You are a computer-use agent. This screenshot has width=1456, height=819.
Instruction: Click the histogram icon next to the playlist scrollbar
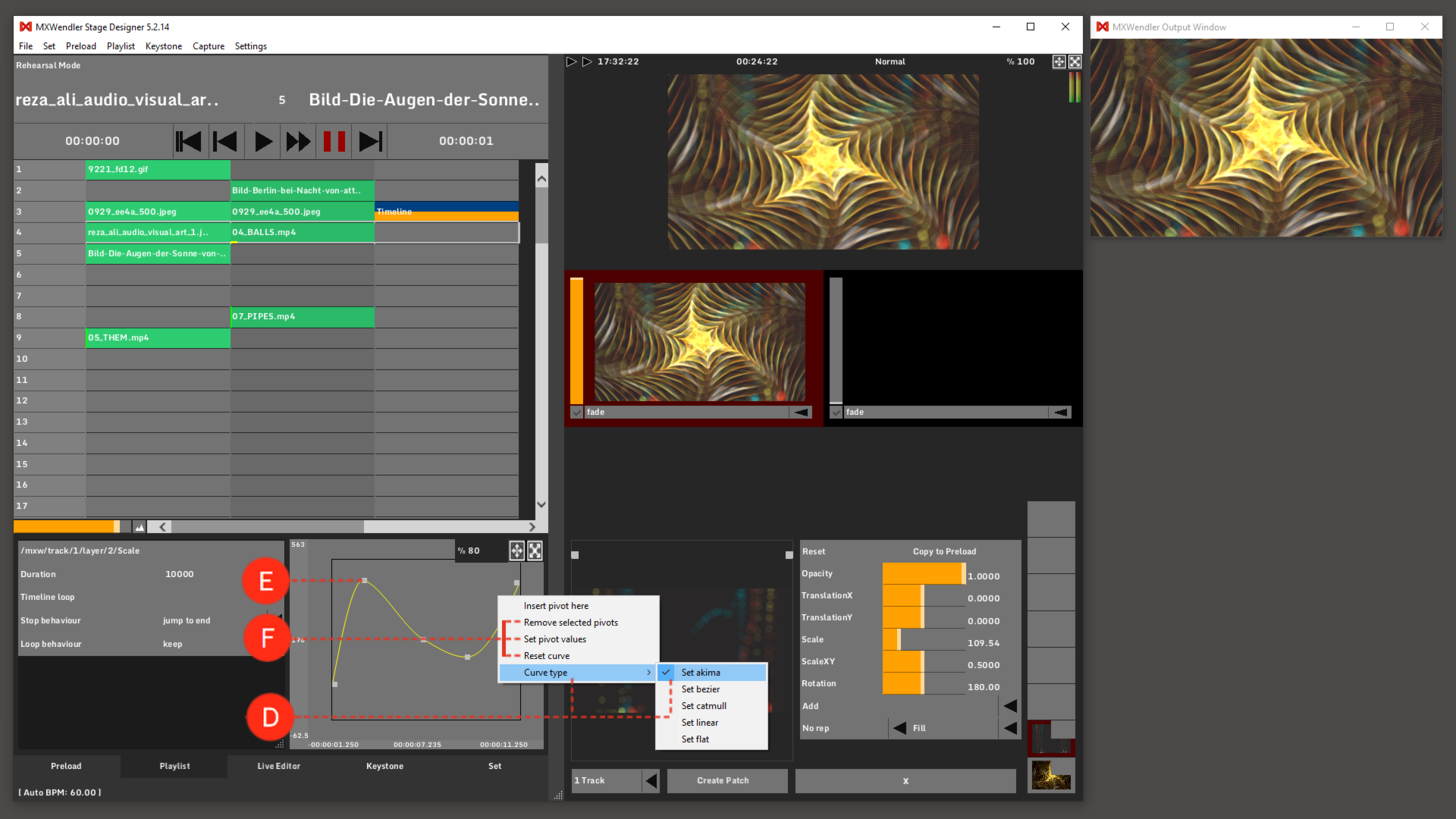141,526
